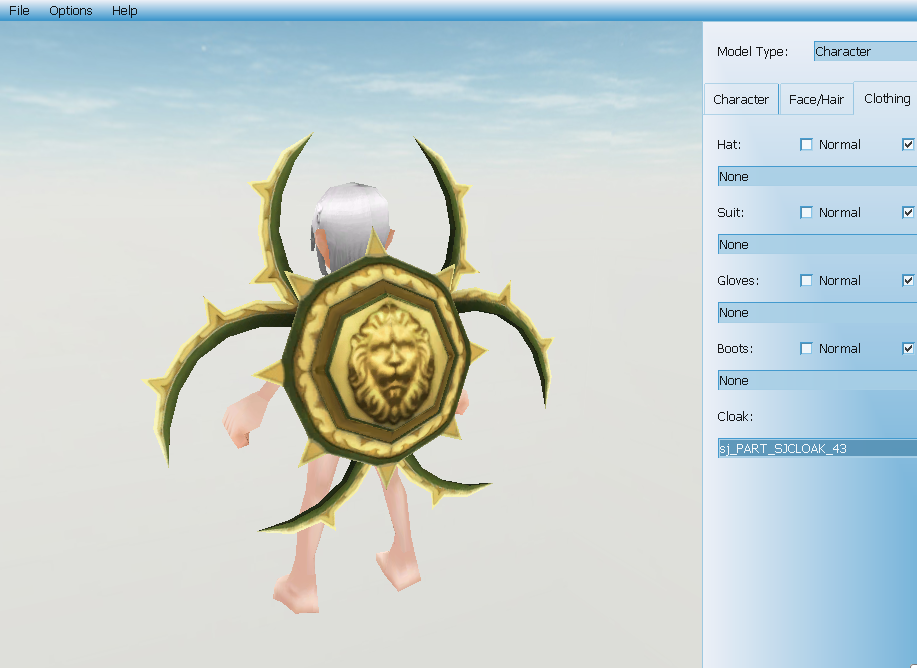Uncheck the checked box right of Hat Normal
Screen dimensions: 917x668
tap(909, 144)
